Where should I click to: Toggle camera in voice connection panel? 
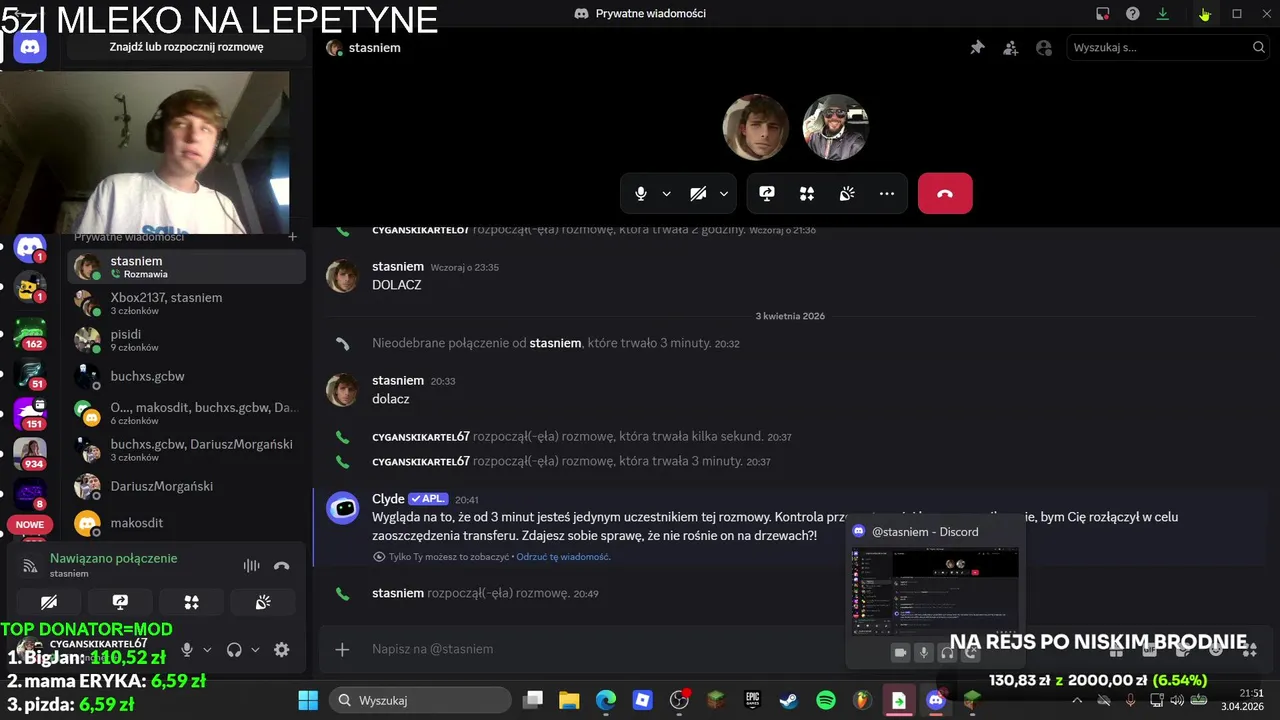(49, 602)
